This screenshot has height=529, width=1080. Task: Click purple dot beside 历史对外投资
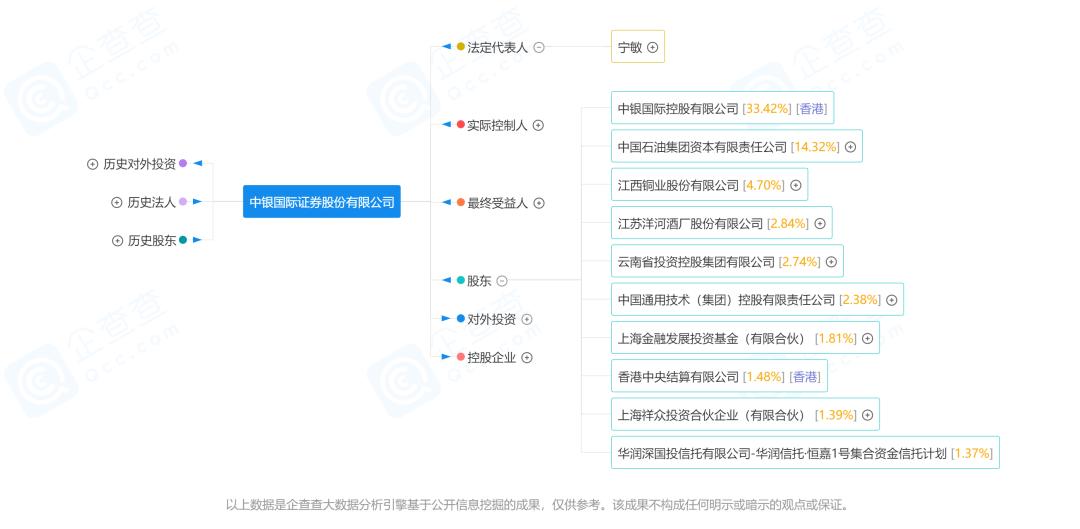[183, 163]
